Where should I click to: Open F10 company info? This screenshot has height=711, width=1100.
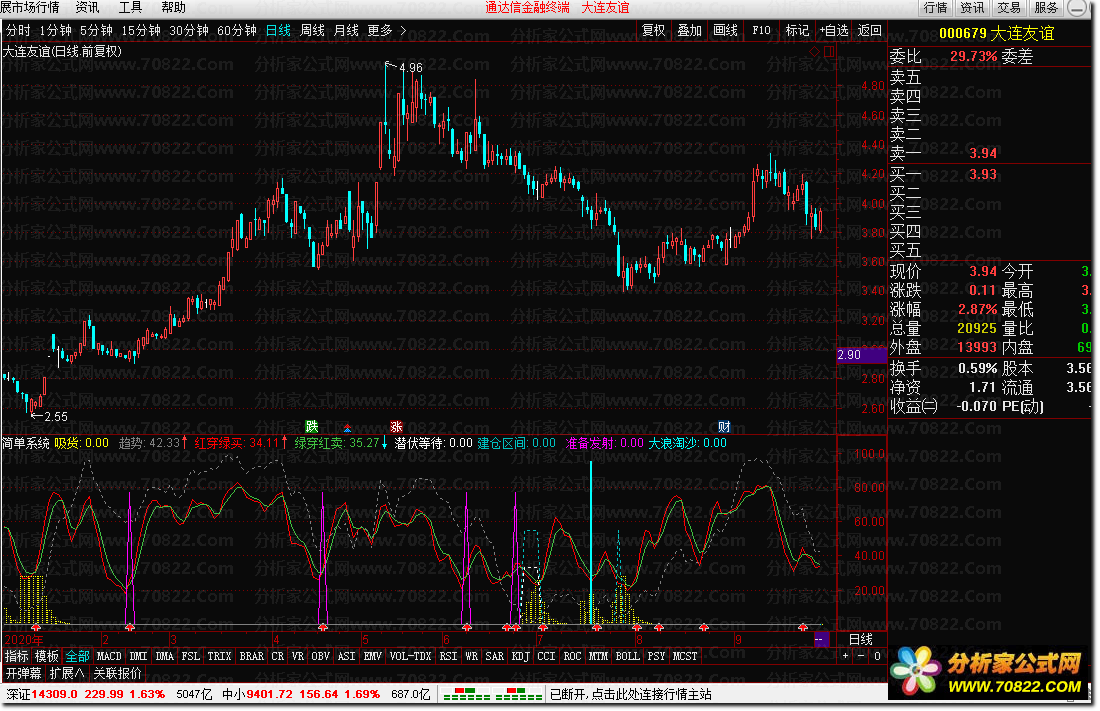761,30
